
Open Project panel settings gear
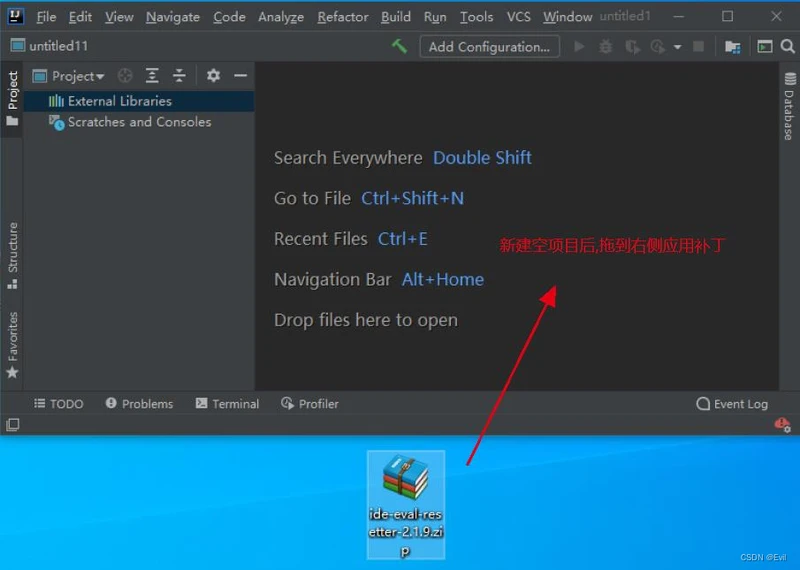213,76
